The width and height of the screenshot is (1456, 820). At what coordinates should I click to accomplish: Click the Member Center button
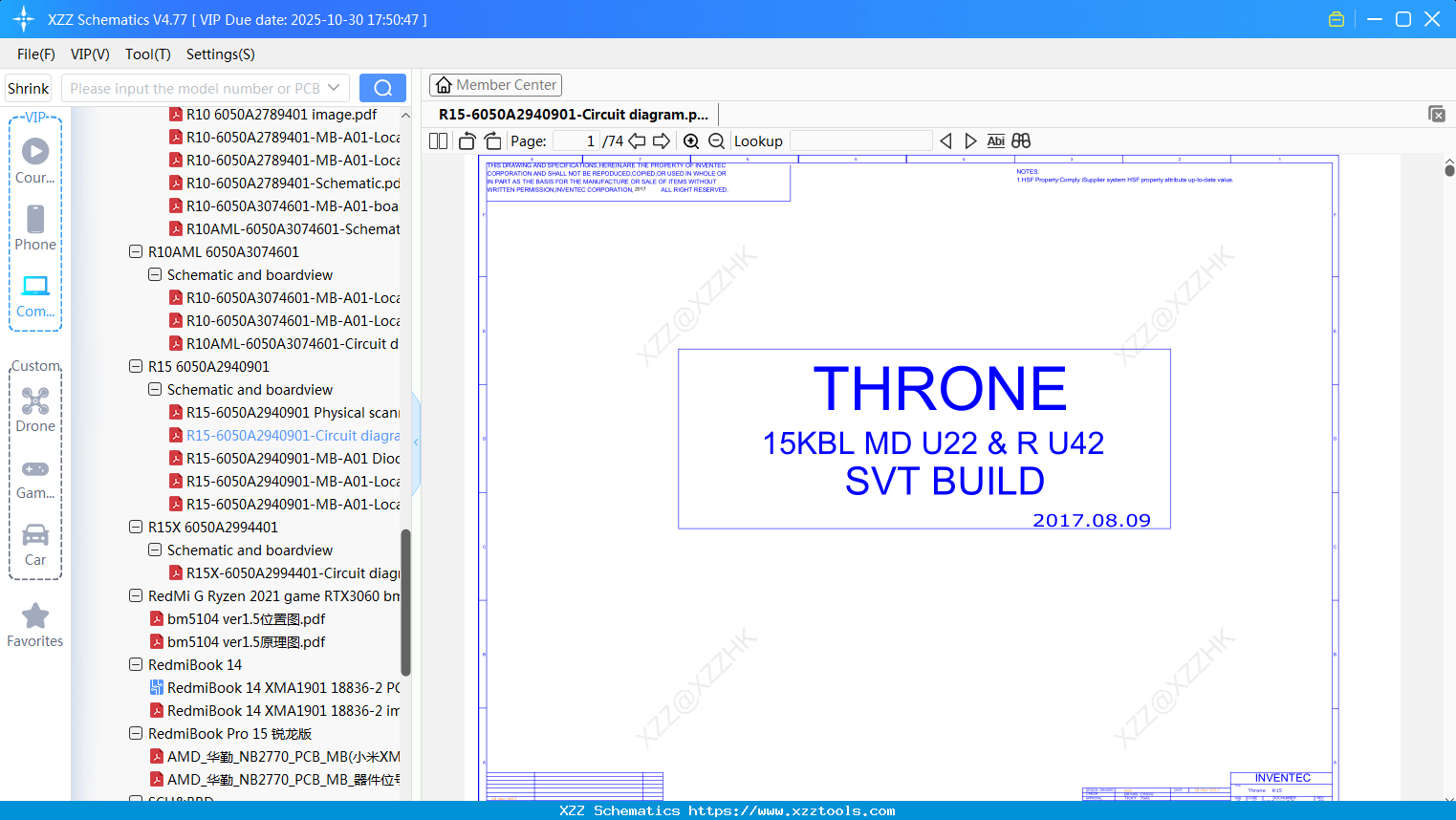[495, 85]
